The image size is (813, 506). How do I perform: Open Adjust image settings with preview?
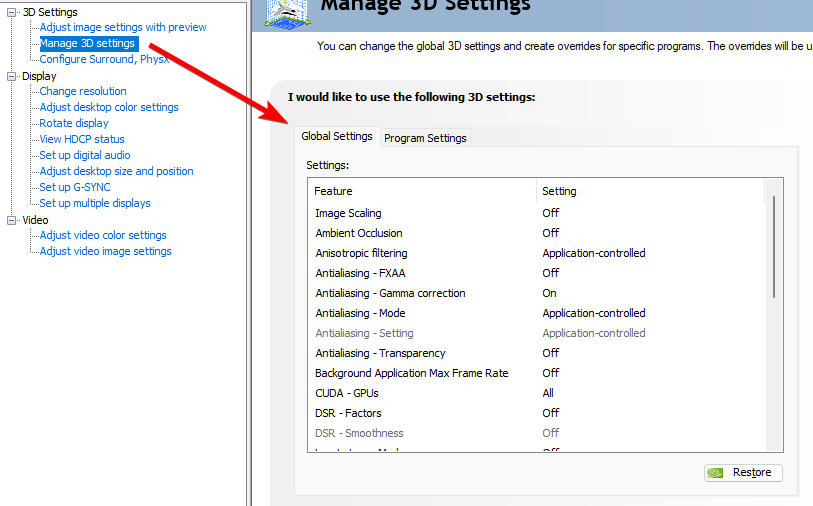tap(123, 27)
